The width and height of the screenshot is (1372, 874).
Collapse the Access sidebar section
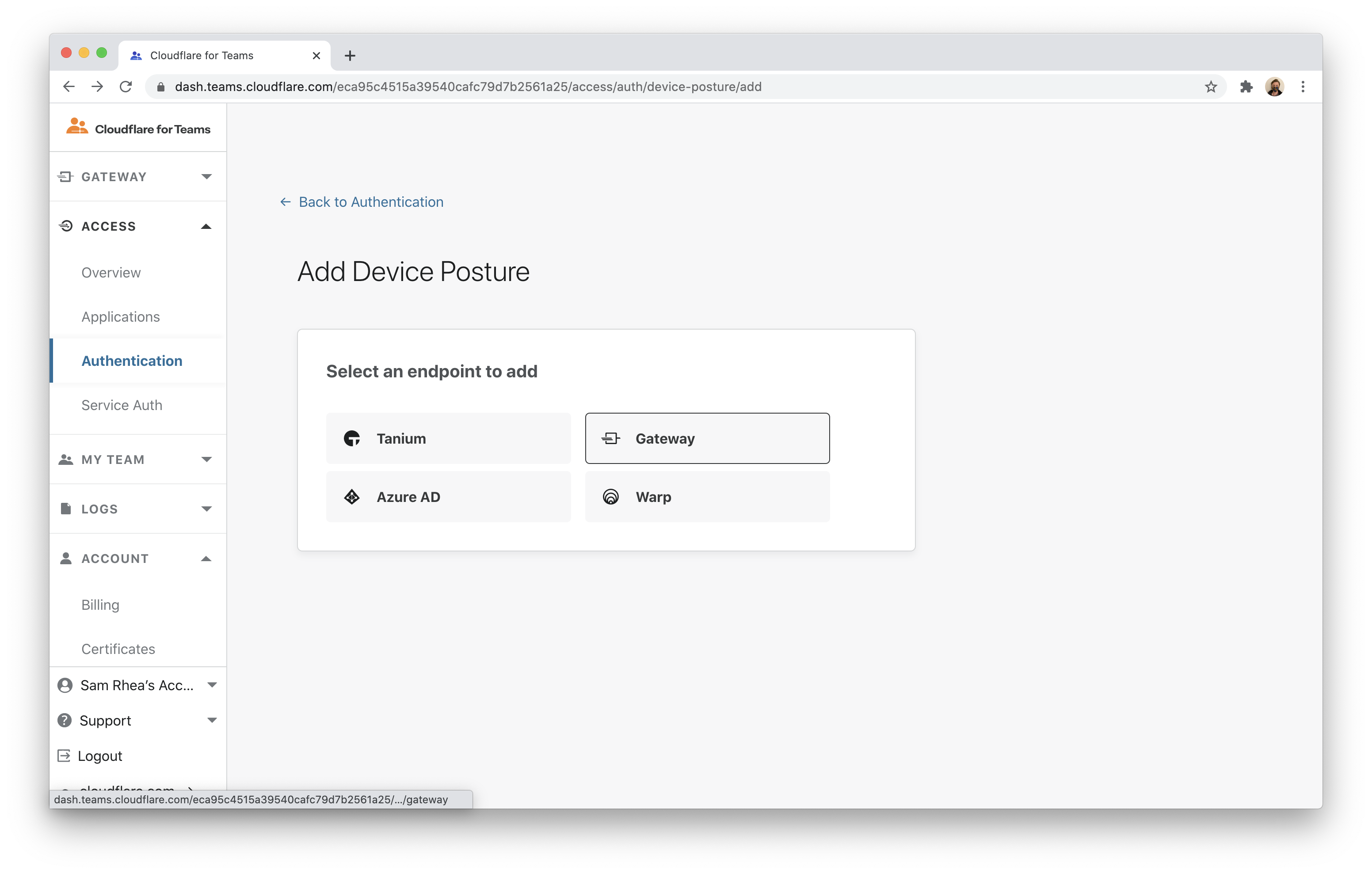click(x=137, y=226)
